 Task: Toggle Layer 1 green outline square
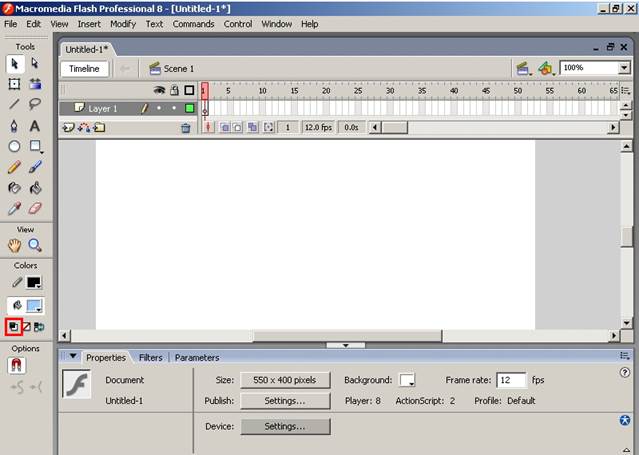pyautogui.click(x=189, y=108)
